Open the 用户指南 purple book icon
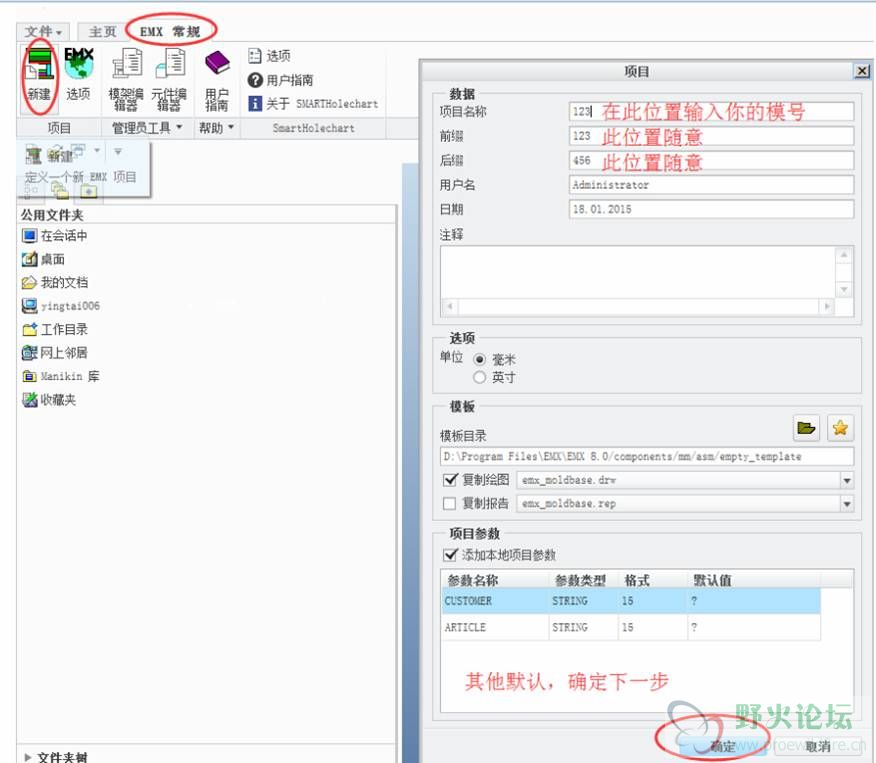 click(217, 80)
